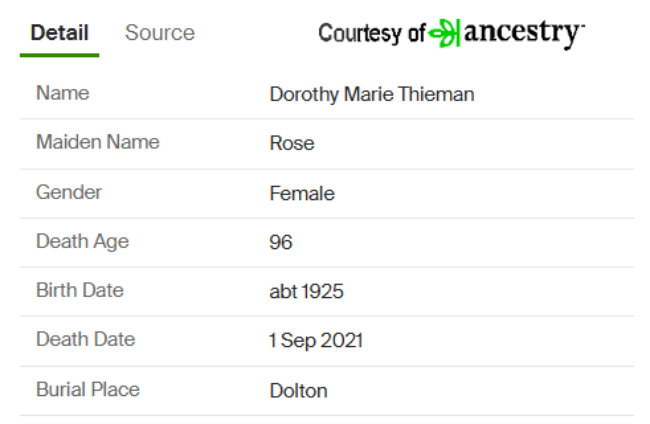The width and height of the screenshot is (650, 424).
Task: Select the birth date abt 1925
Action: click(x=306, y=291)
